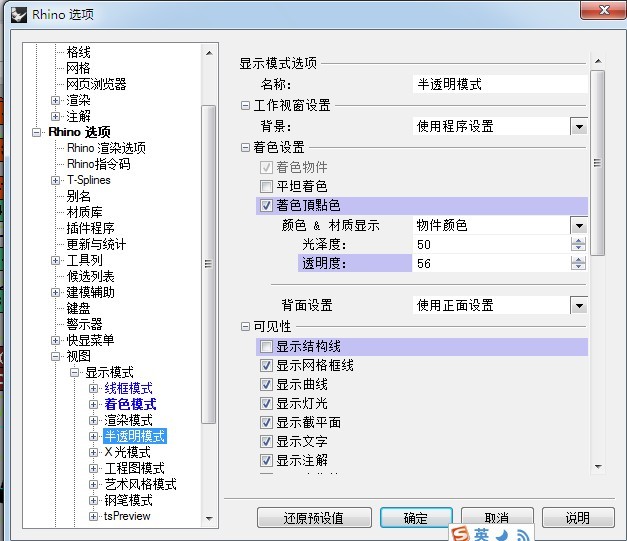Select 钢笔模式 display mode
The image size is (627, 541).
(x=128, y=500)
